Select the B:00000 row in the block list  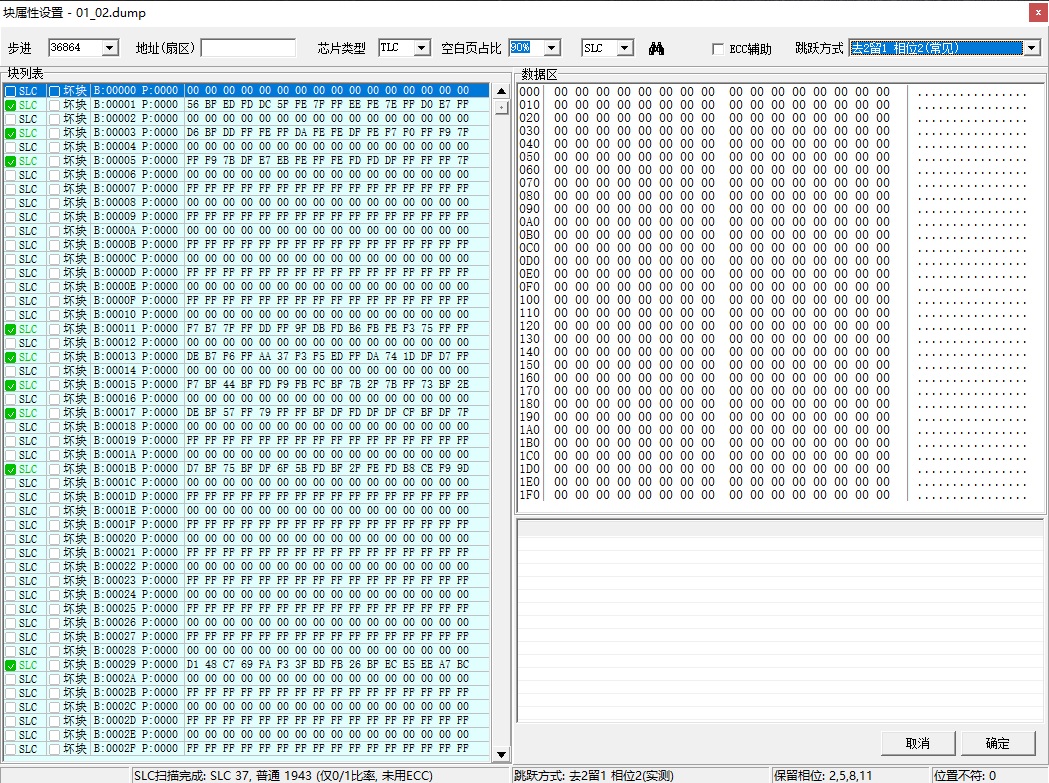(246, 91)
